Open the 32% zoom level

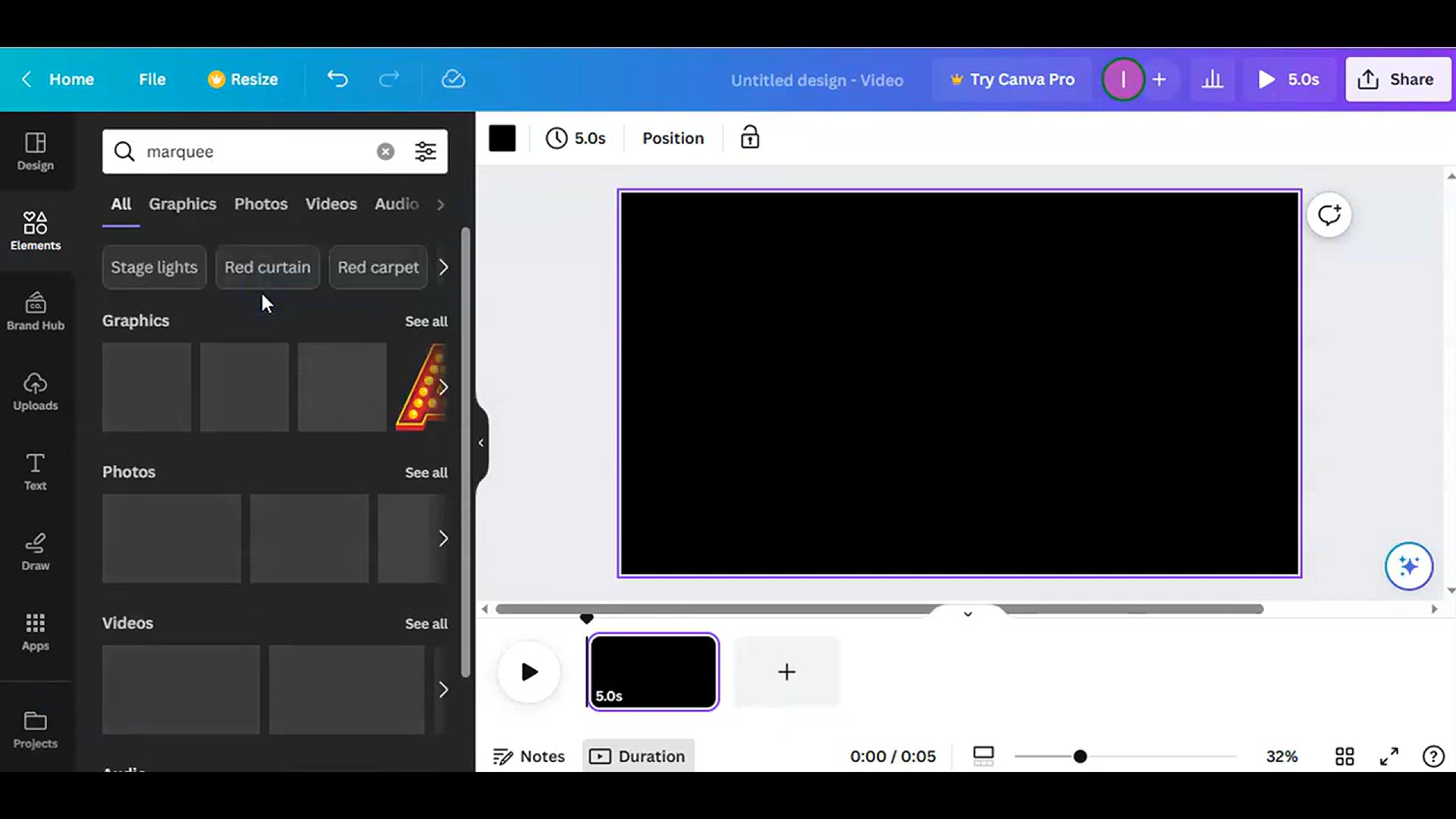(1282, 756)
